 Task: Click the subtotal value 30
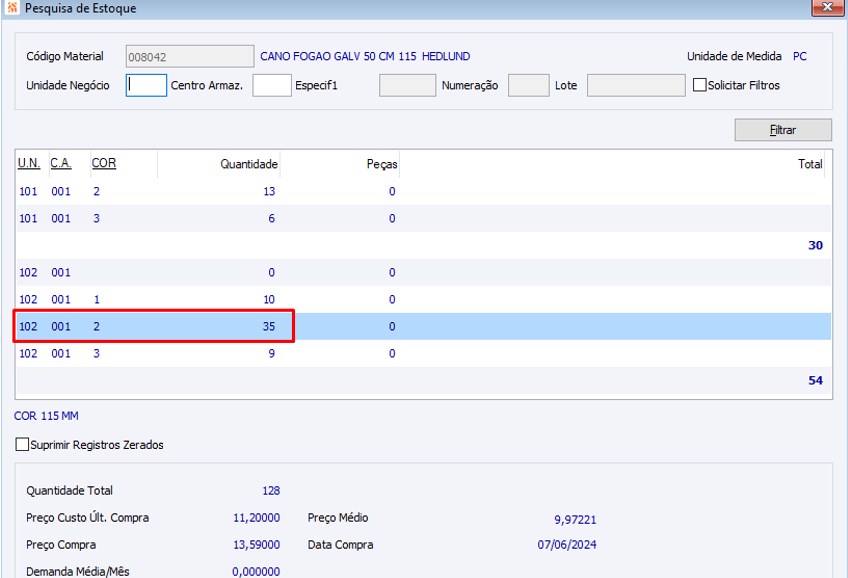815,245
